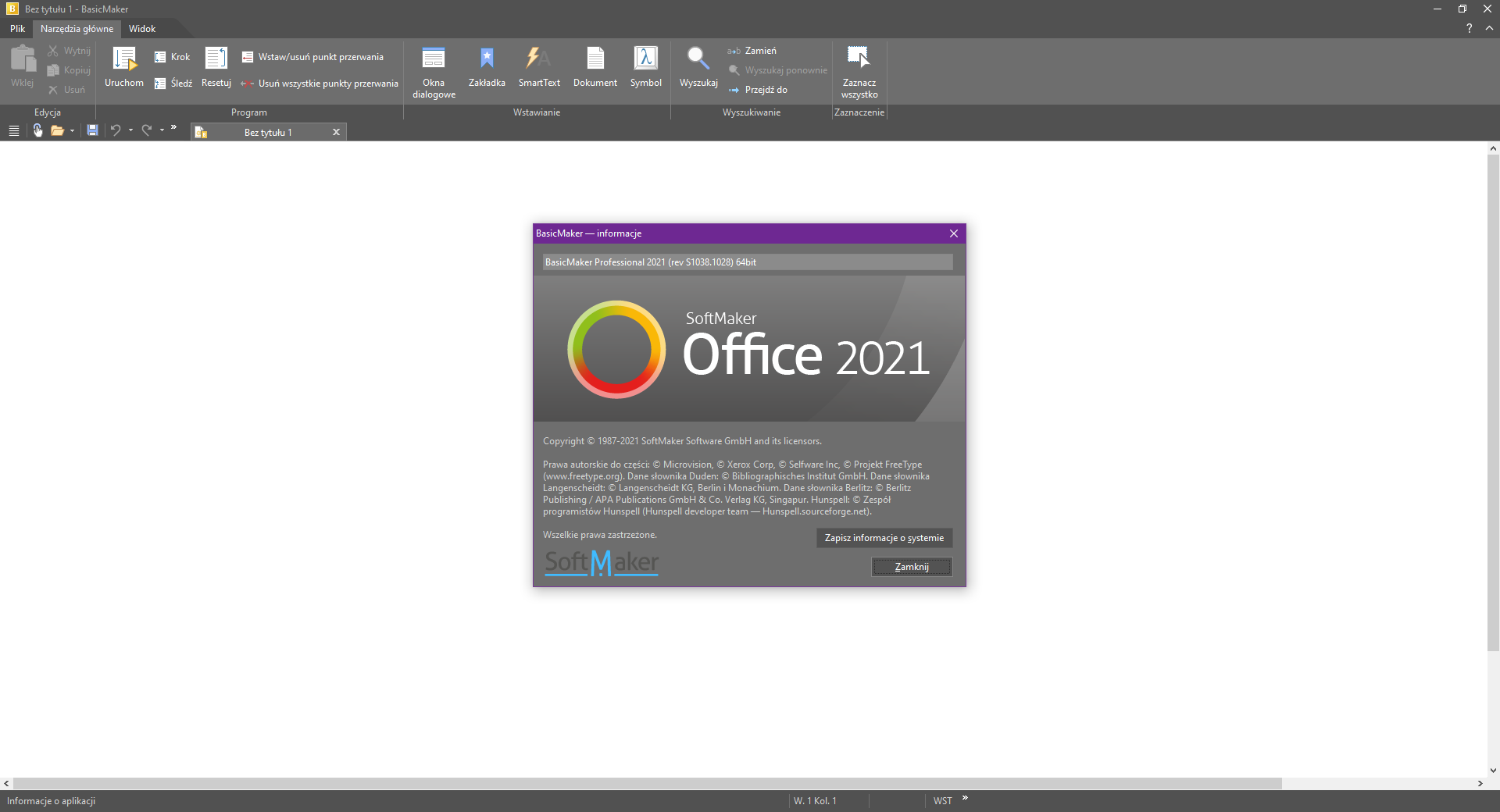This screenshot has width=1500, height=812.
Task: Click the Krok (step) icon
Action: point(160,57)
